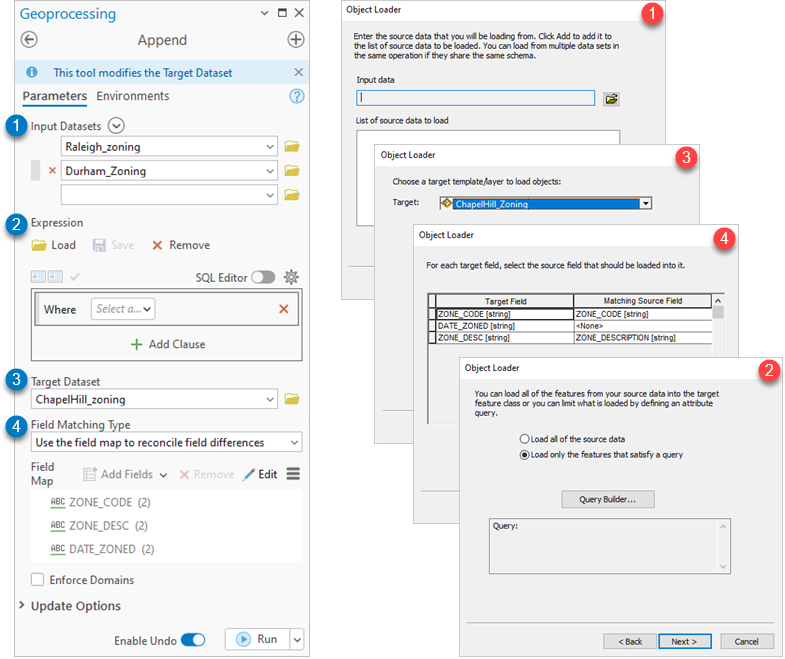Click the Query box scrollbar down arrow
This screenshot has height=659, width=785.
pos(723,566)
